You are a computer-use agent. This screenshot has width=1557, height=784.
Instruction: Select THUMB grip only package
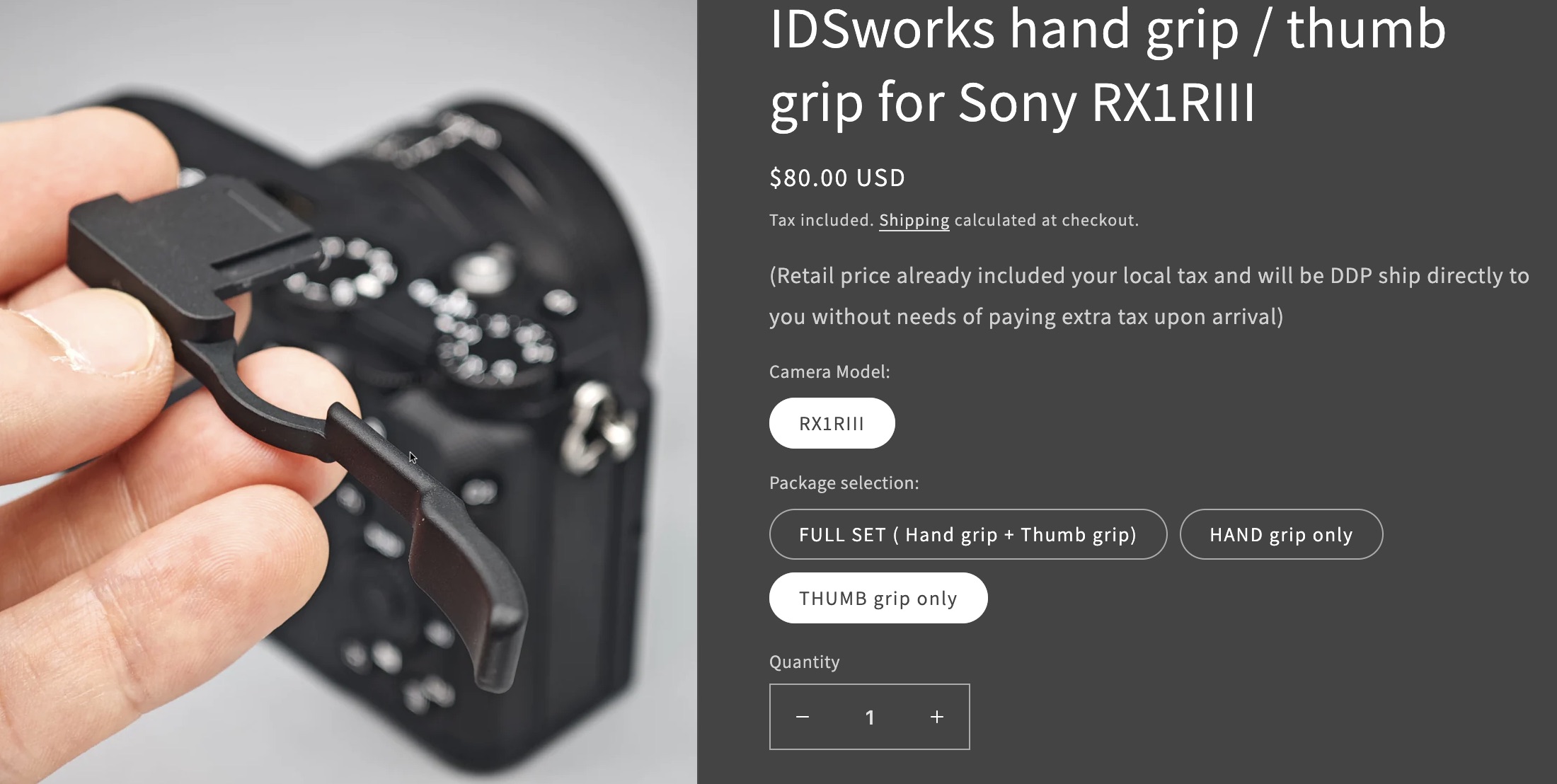pos(878,598)
